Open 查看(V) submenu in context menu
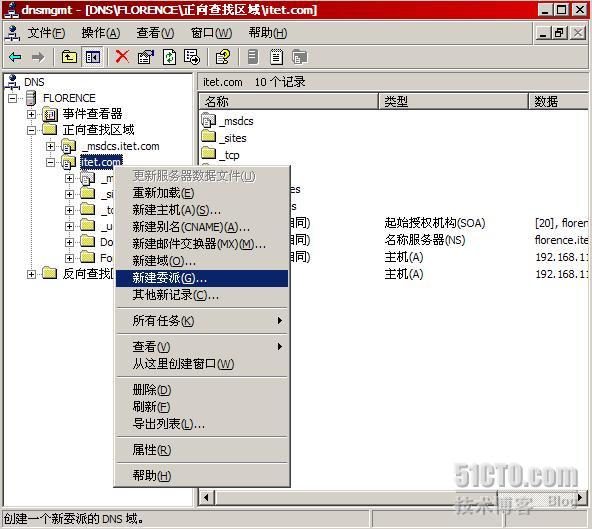Image resolution: width=592 pixels, height=529 pixels. tap(202, 347)
